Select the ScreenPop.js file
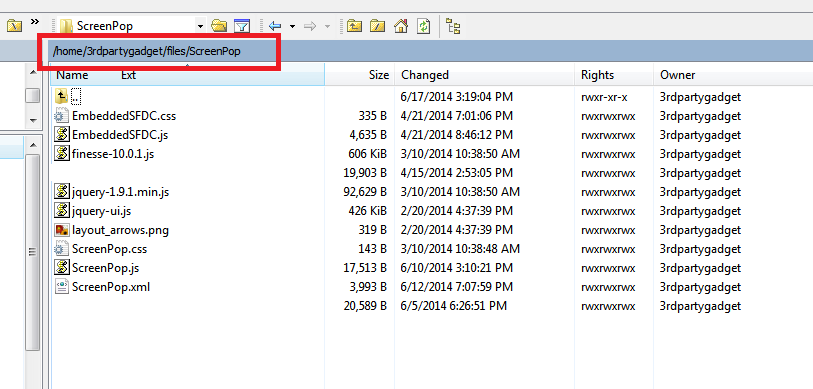 (x=105, y=268)
